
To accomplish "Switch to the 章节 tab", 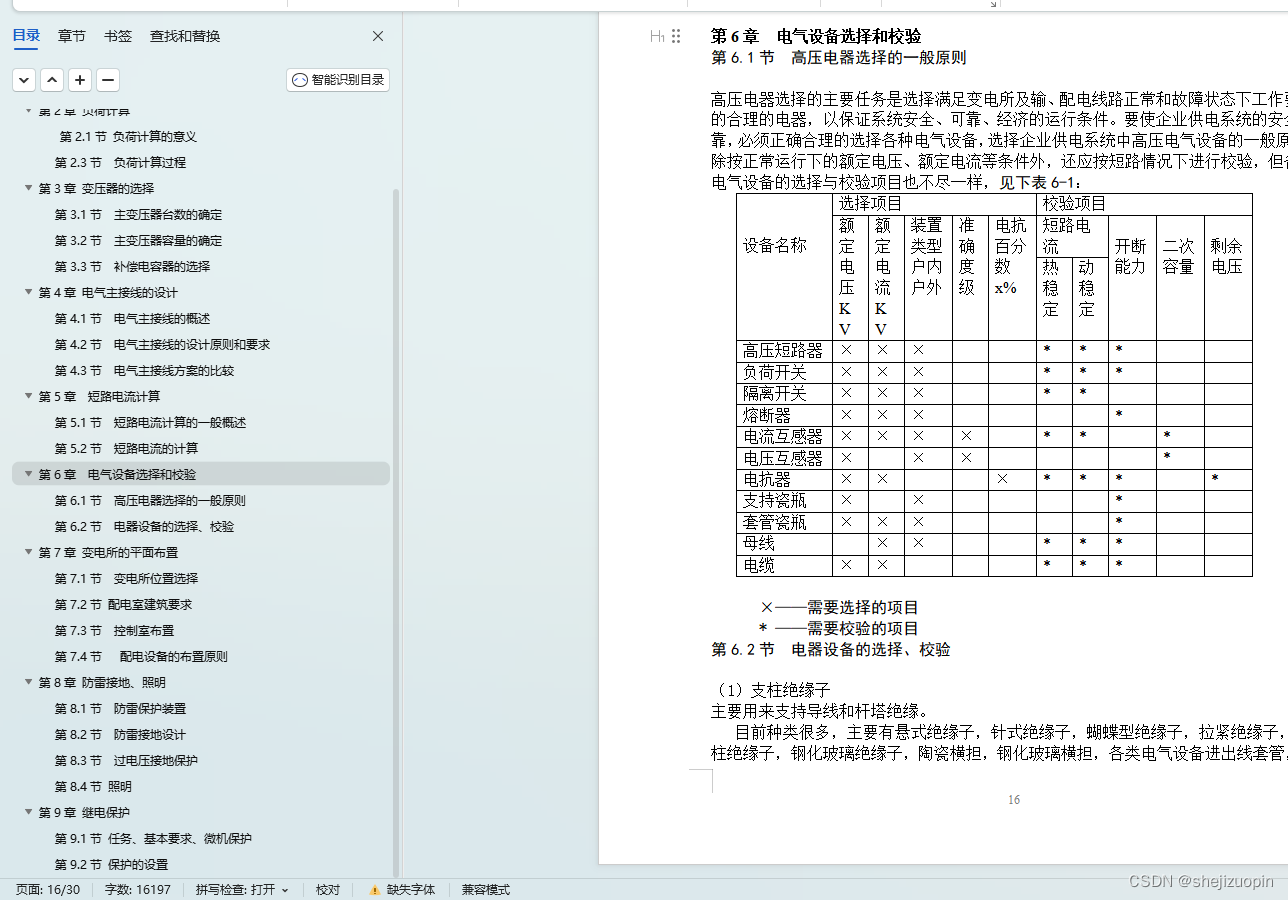I will click(x=72, y=36).
